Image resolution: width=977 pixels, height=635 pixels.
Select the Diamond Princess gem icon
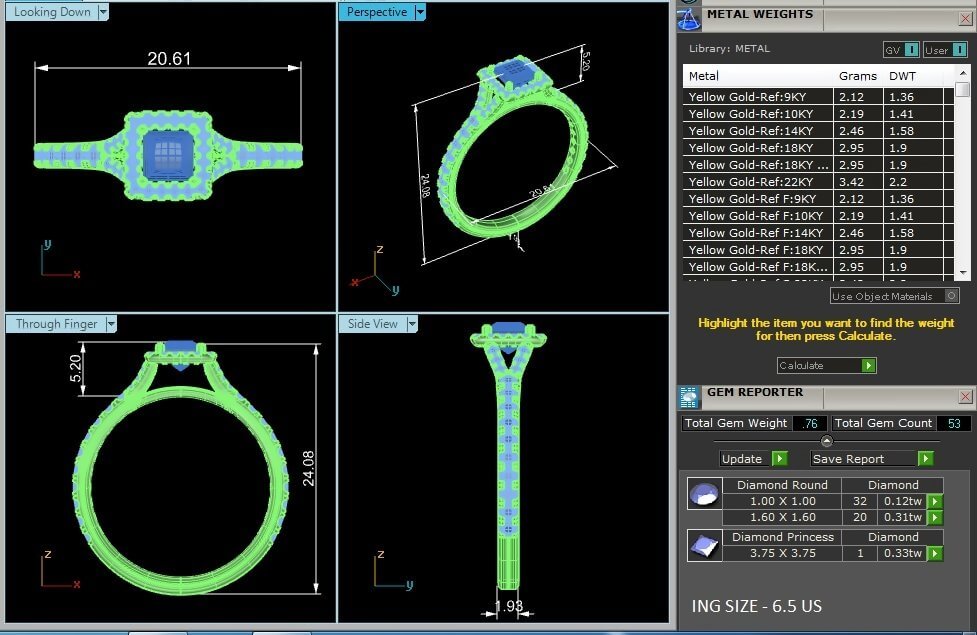pyautogui.click(x=704, y=545)
